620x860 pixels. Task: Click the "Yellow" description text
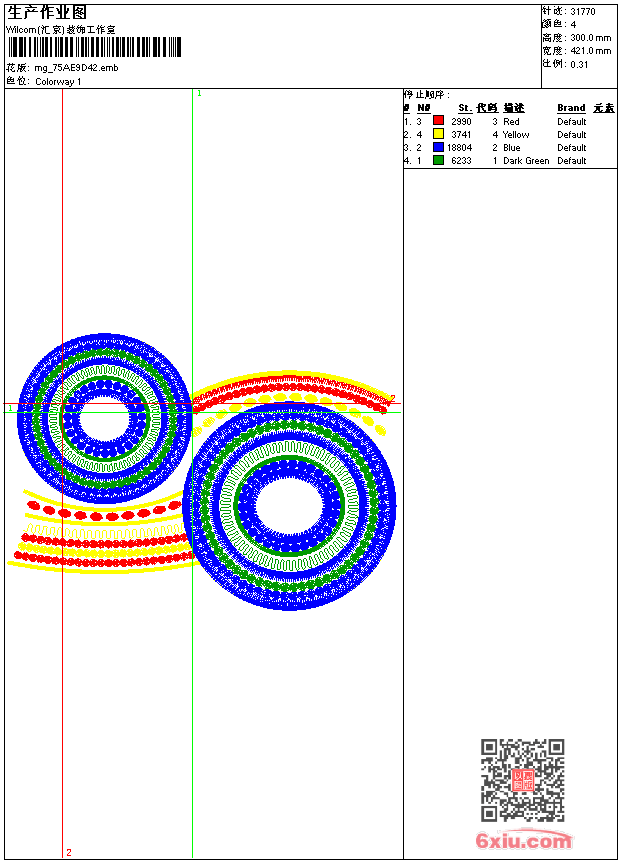(516, 134)
